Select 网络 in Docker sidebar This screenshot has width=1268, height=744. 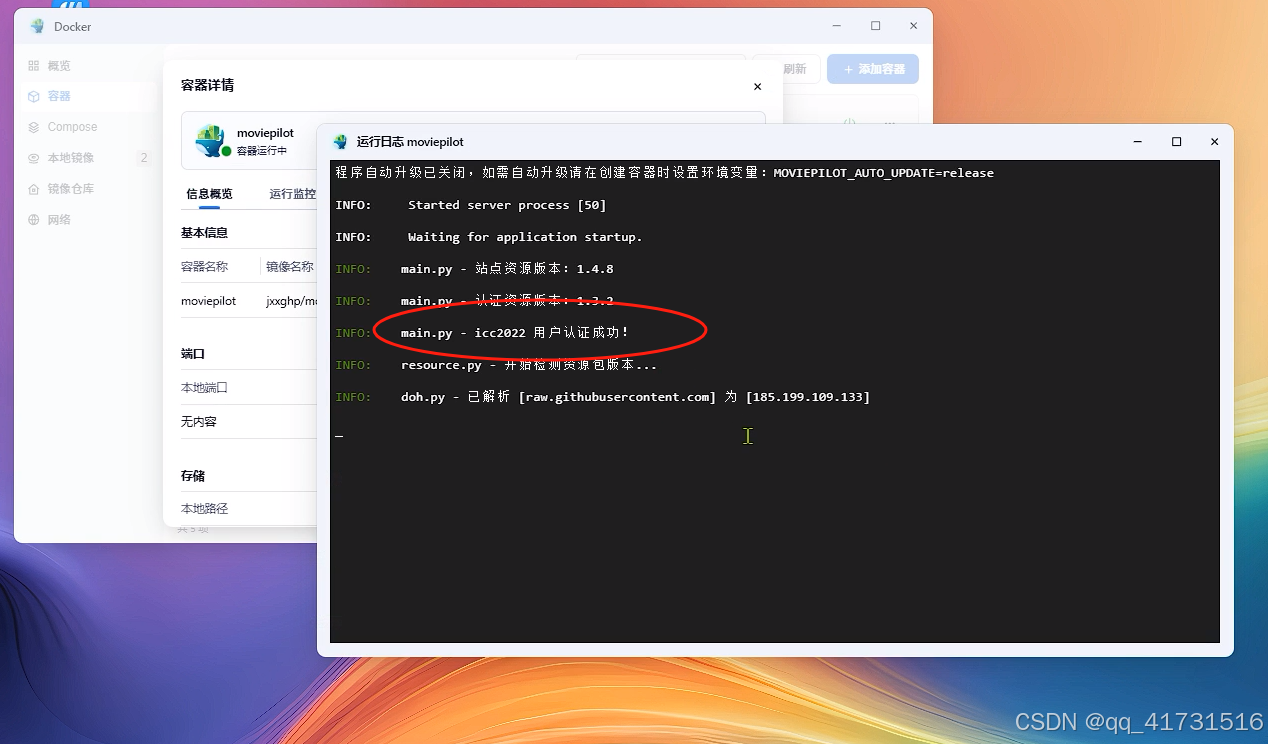(x=59, y=220)
